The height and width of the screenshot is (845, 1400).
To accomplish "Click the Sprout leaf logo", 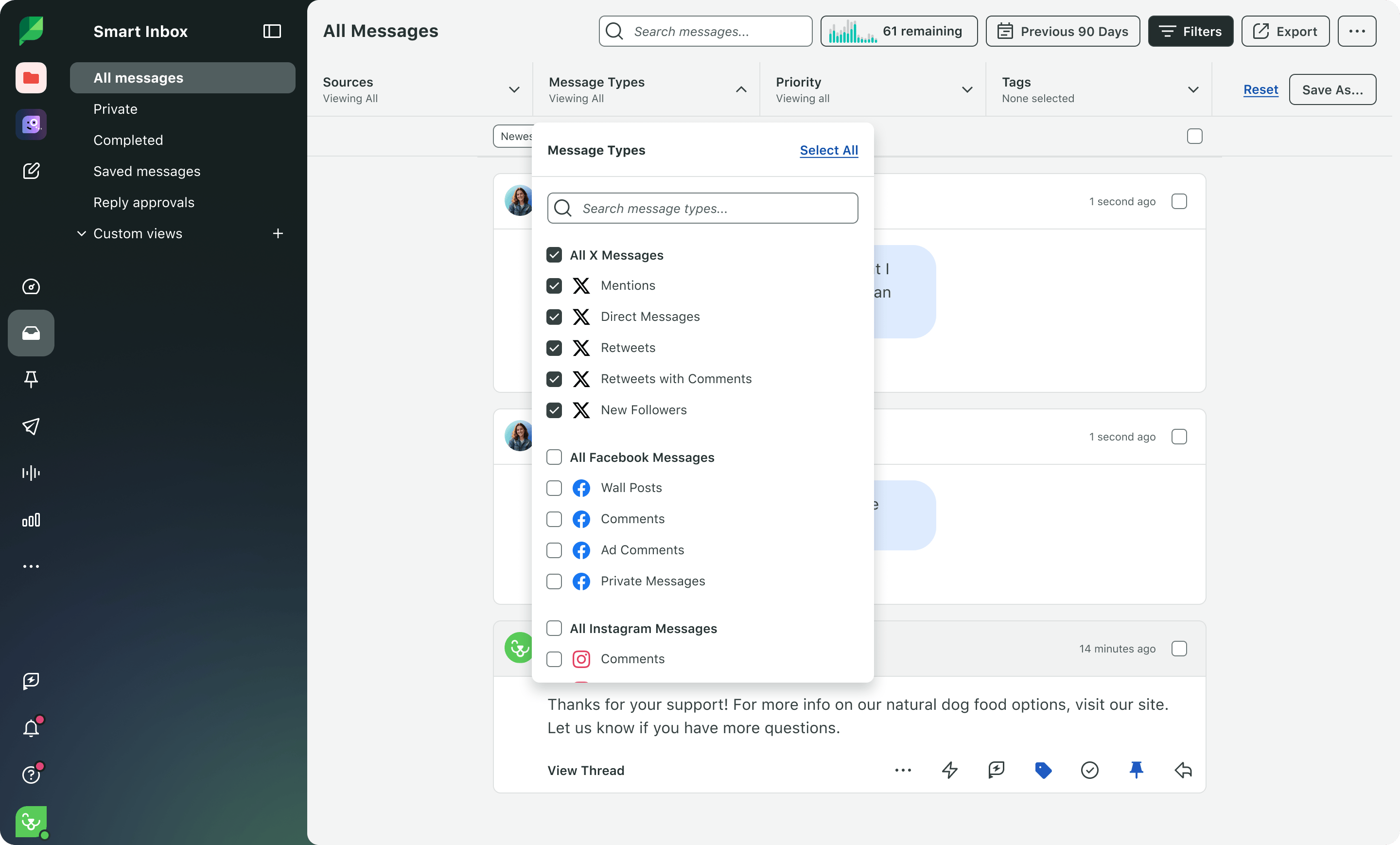I will tap(31, 31).
